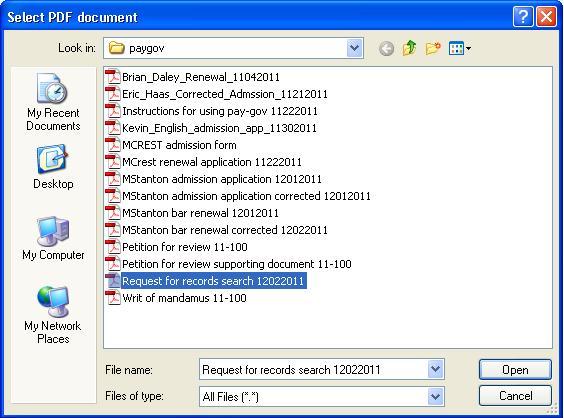Open My Network Places shortcut
564x418 pixels.
pos(53,315)
